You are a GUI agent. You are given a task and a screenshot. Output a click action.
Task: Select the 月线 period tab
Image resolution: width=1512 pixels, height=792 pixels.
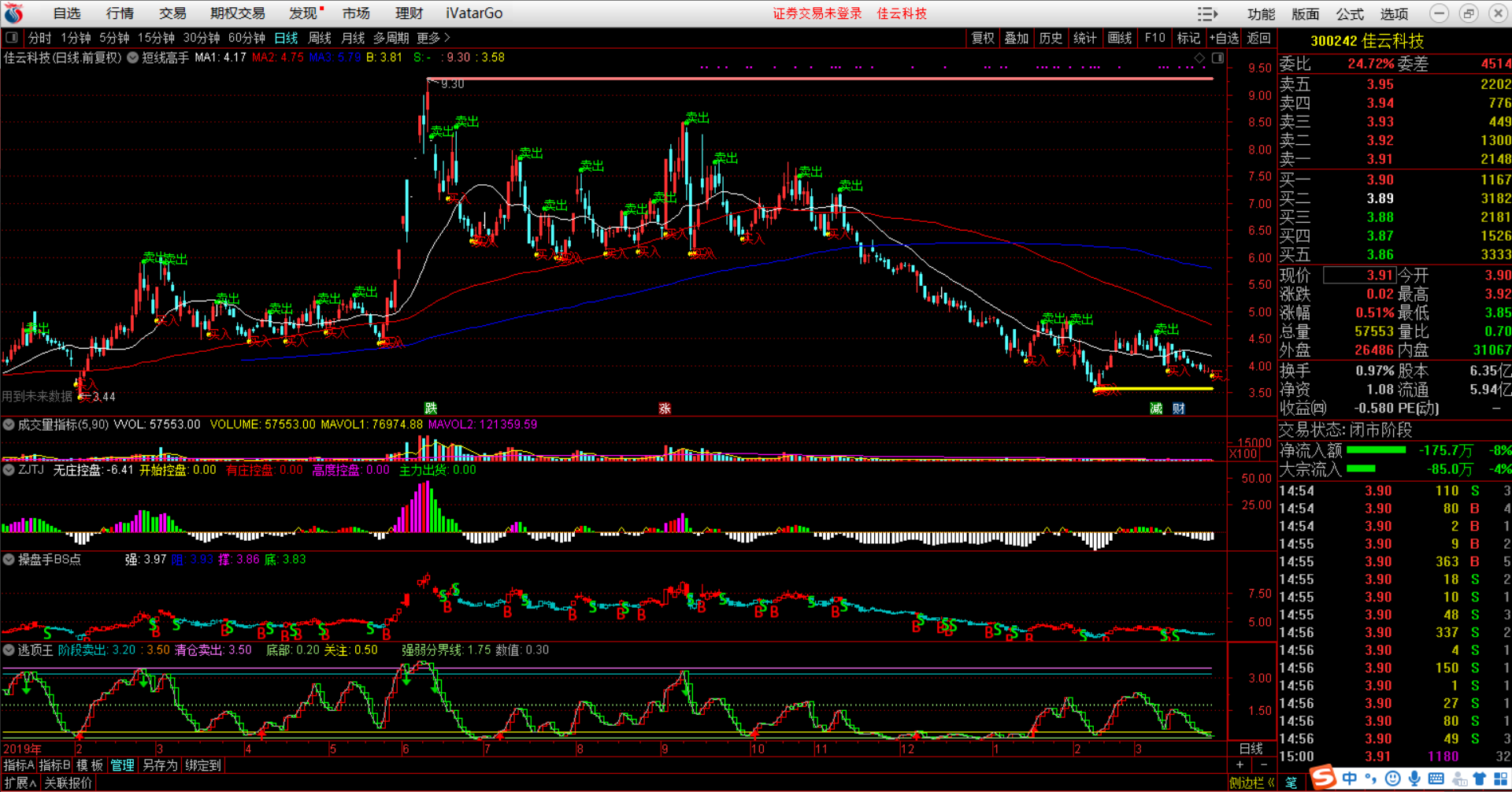pos(353,38)
